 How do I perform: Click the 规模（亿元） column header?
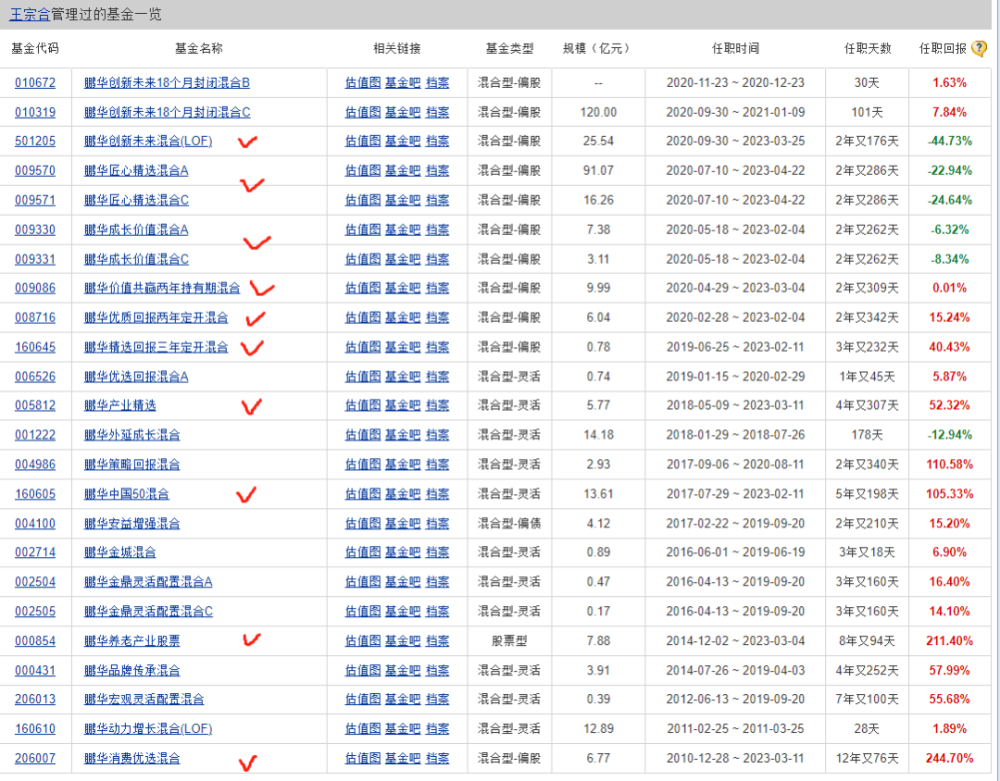click(x=598, y=48)
